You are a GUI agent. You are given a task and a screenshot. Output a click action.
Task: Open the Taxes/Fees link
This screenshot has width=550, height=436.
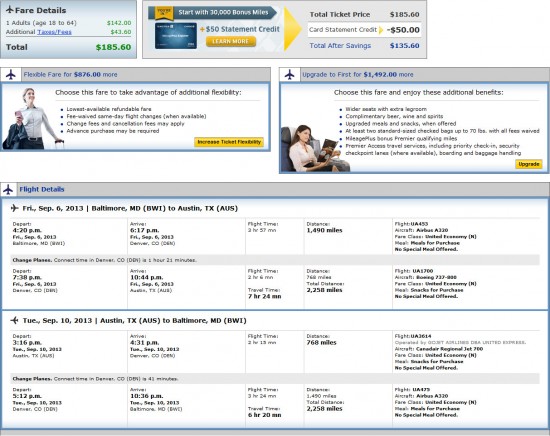pyautogui.click(x=54, y=32)
